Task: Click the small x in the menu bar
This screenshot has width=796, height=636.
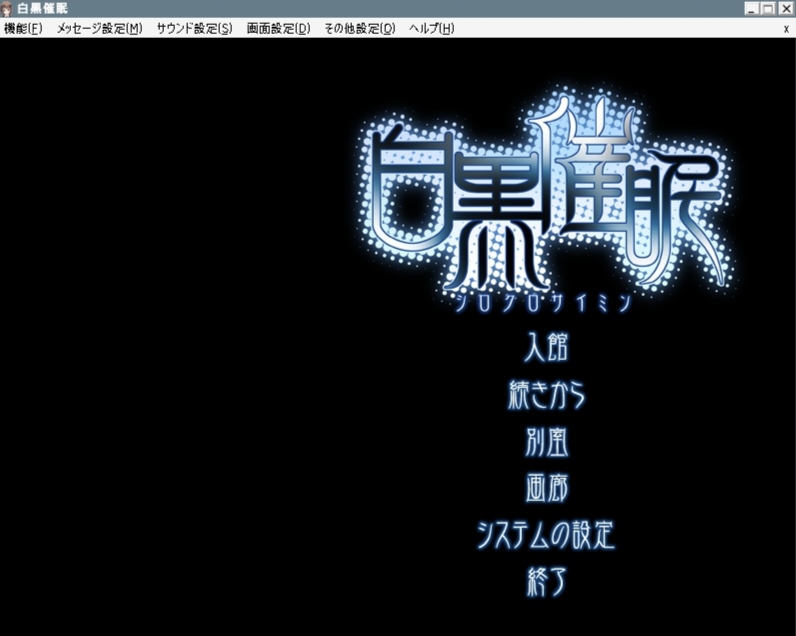Action: coord(786,29)
